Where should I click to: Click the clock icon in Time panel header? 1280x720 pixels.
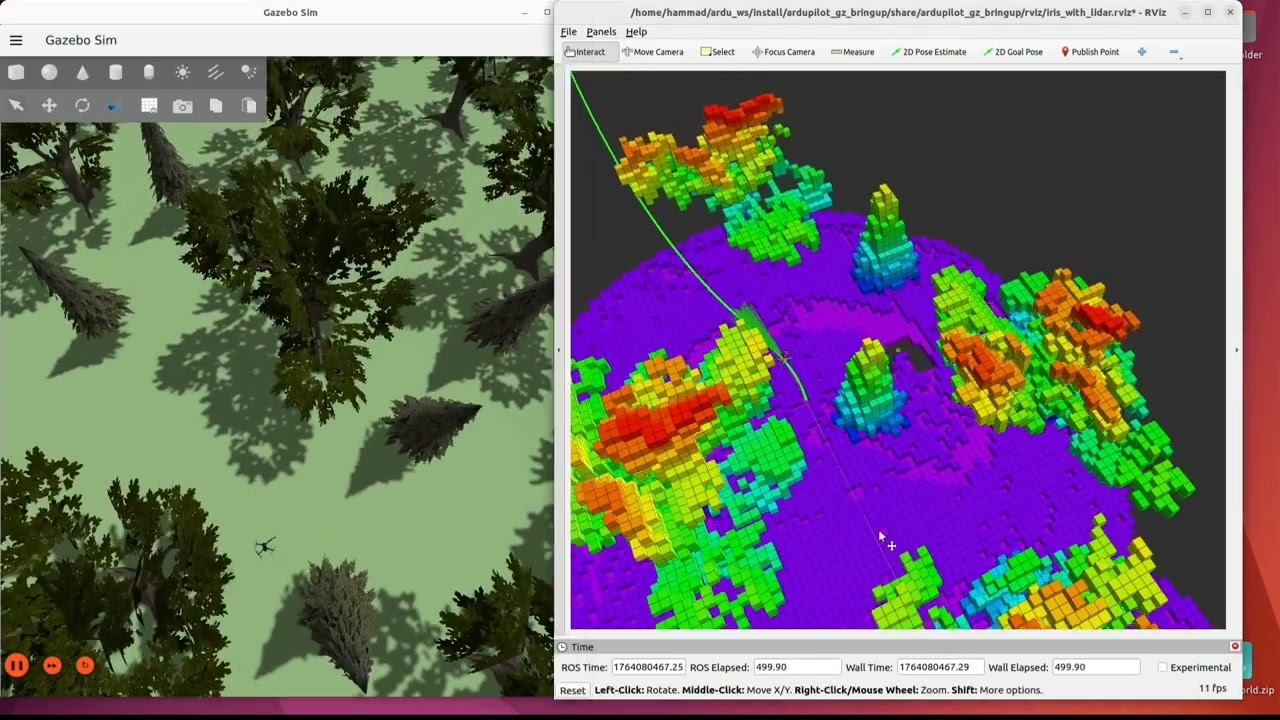[562, 647]
